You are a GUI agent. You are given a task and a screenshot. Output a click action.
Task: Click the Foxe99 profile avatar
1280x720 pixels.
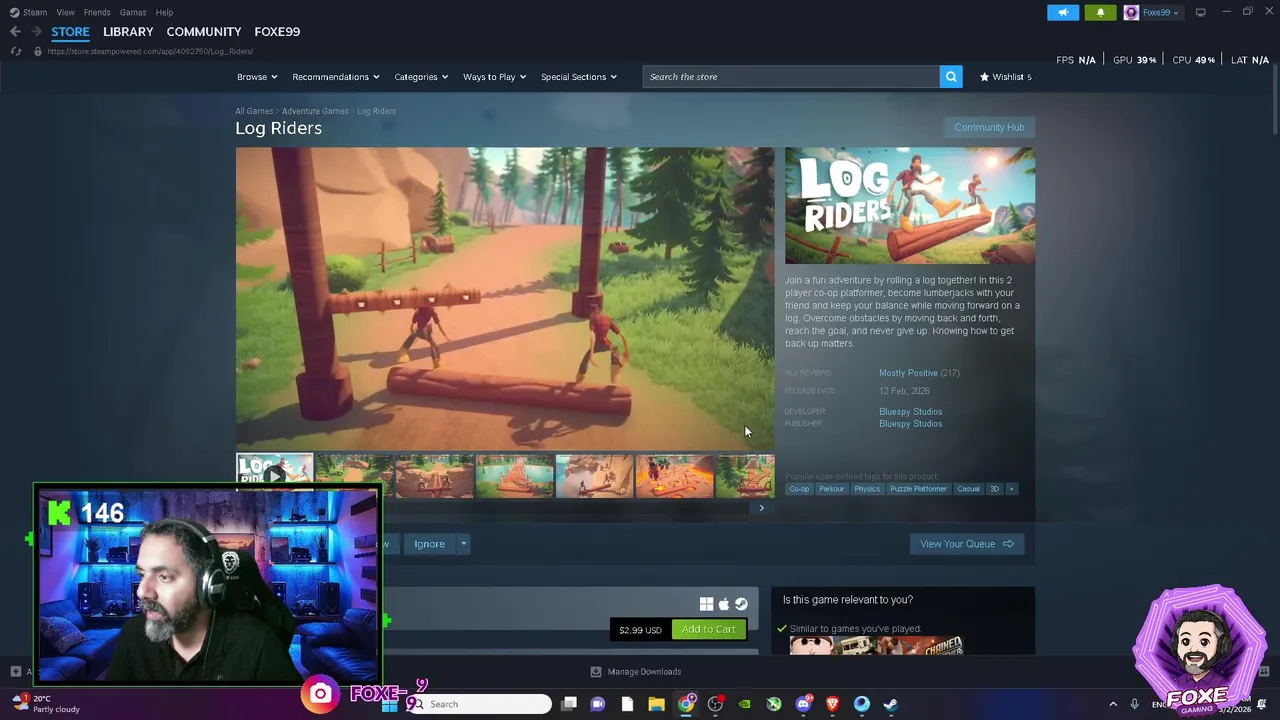[x=1131, y=12]
